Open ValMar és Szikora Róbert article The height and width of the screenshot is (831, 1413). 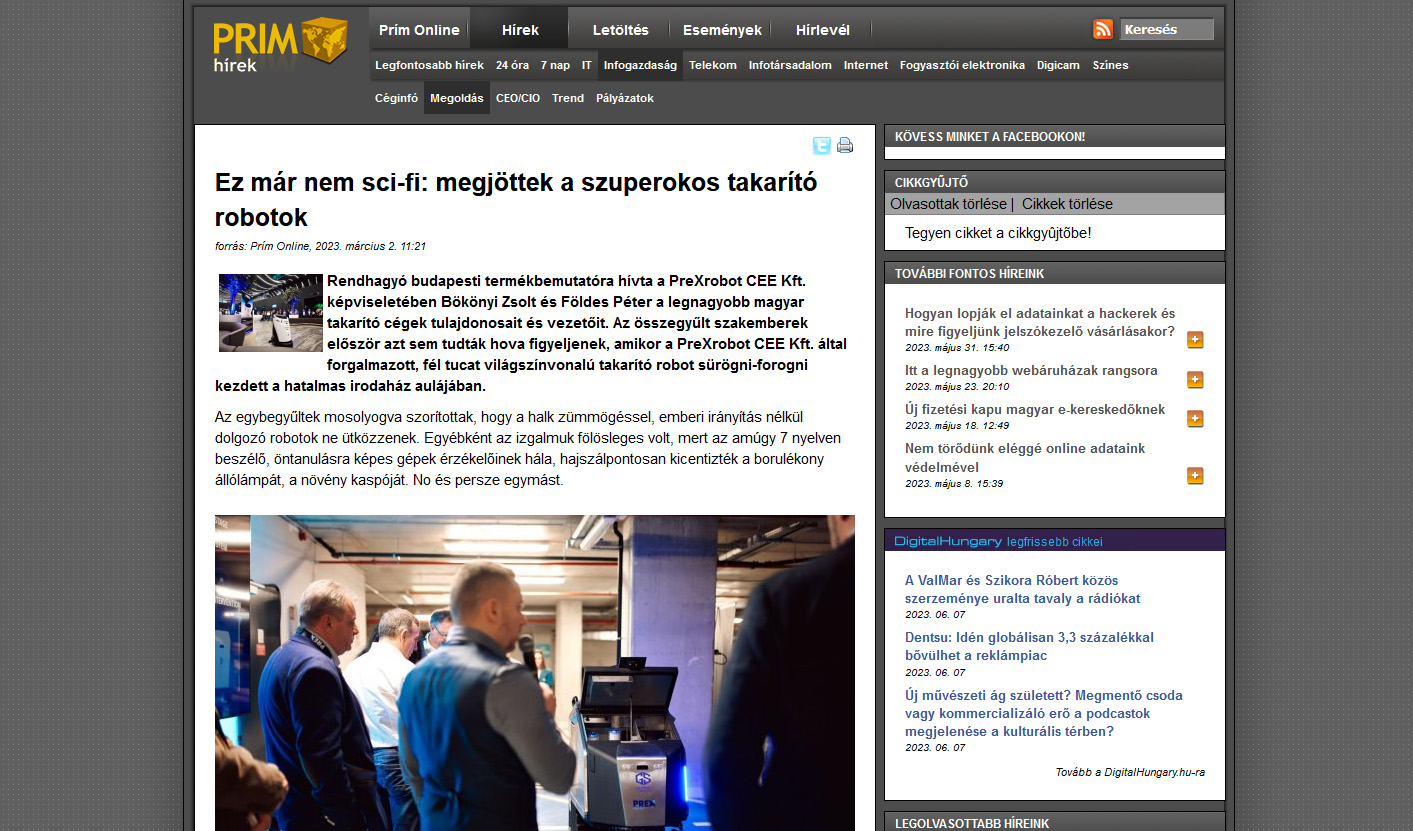(x=1022, y=589)
